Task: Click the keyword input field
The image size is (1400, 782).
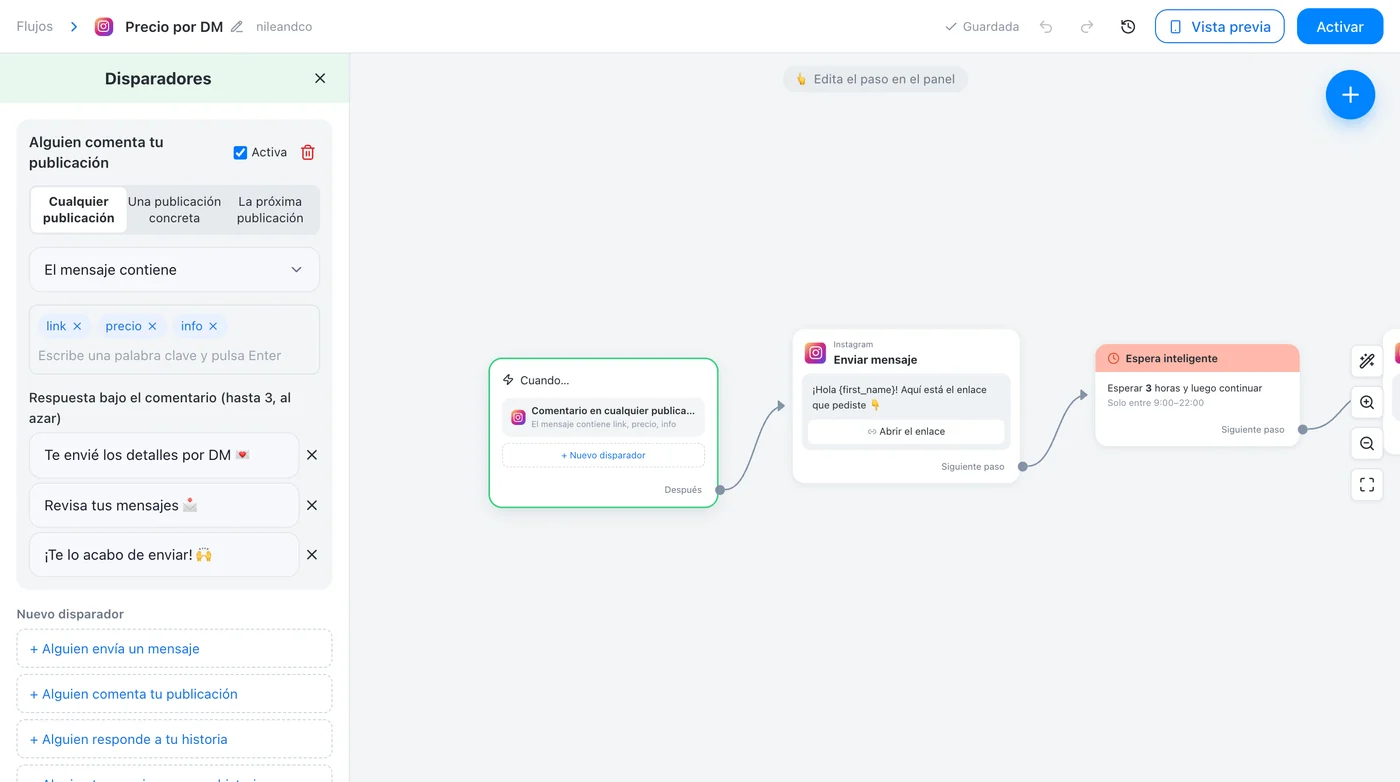Action: click(174, 355)
